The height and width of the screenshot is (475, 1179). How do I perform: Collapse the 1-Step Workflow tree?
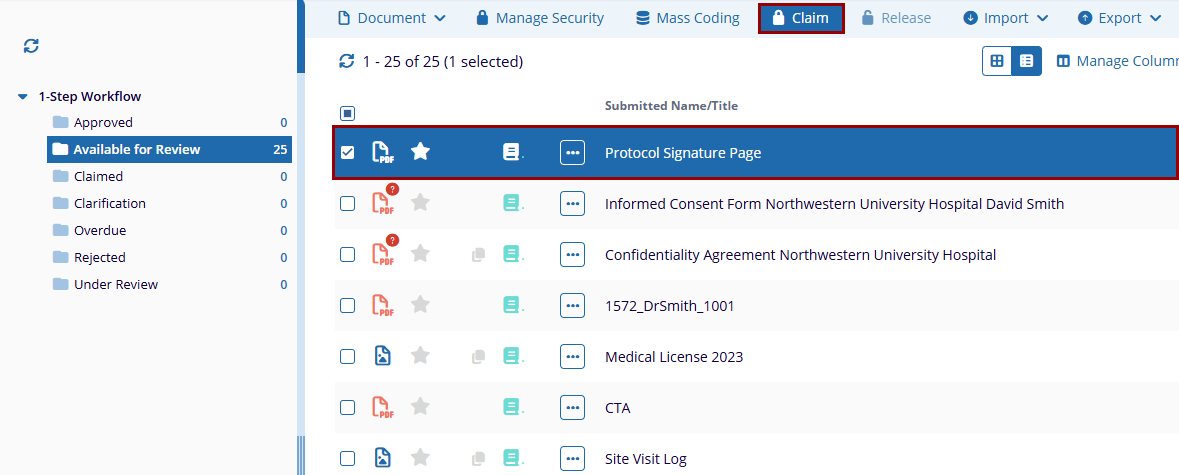[23, 97]
